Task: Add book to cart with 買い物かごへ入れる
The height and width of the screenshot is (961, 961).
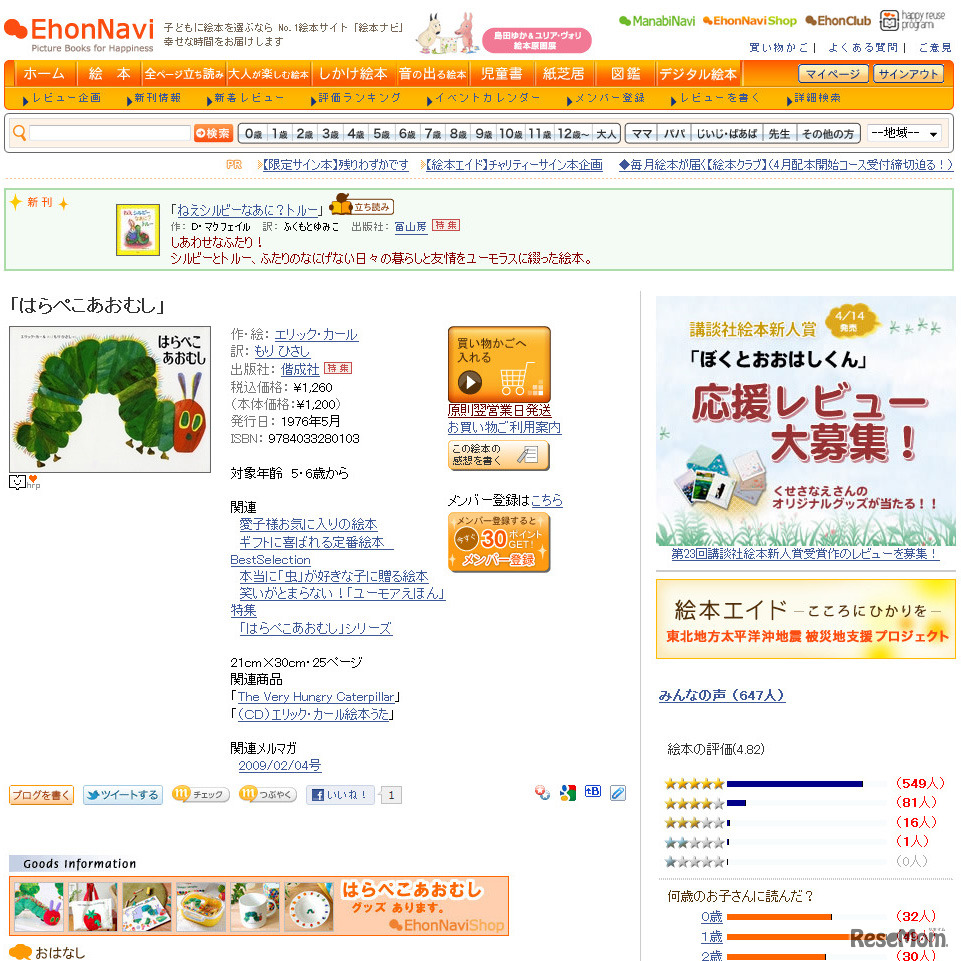Action: point(499,364)
